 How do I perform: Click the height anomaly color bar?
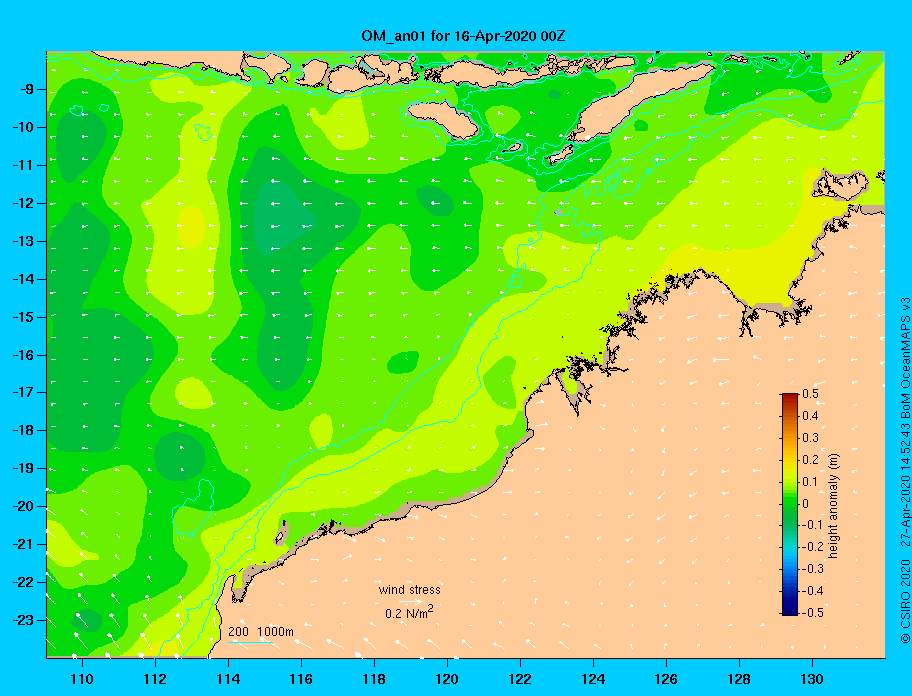[790, 504]
